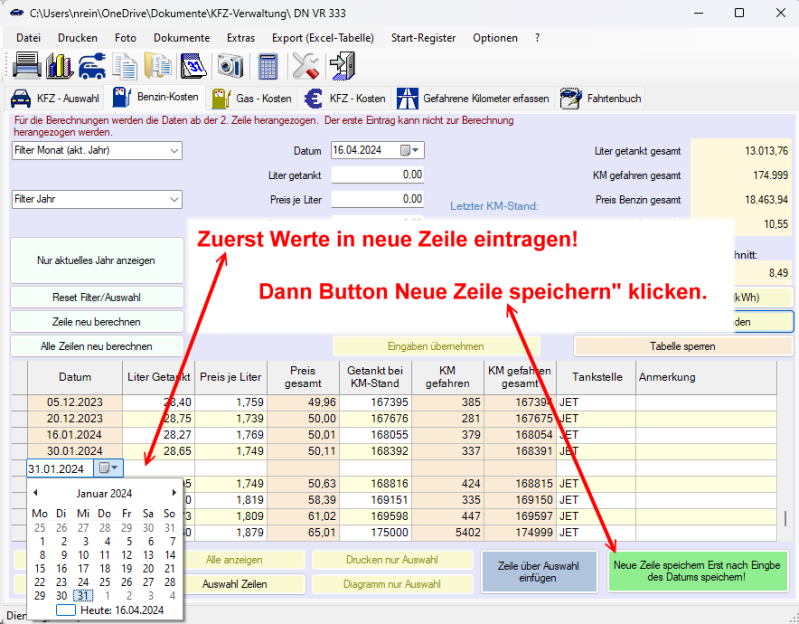Click Neue Zeile speichern button
The width and height of the screenshot is (799, 624).
coord(697,571)
